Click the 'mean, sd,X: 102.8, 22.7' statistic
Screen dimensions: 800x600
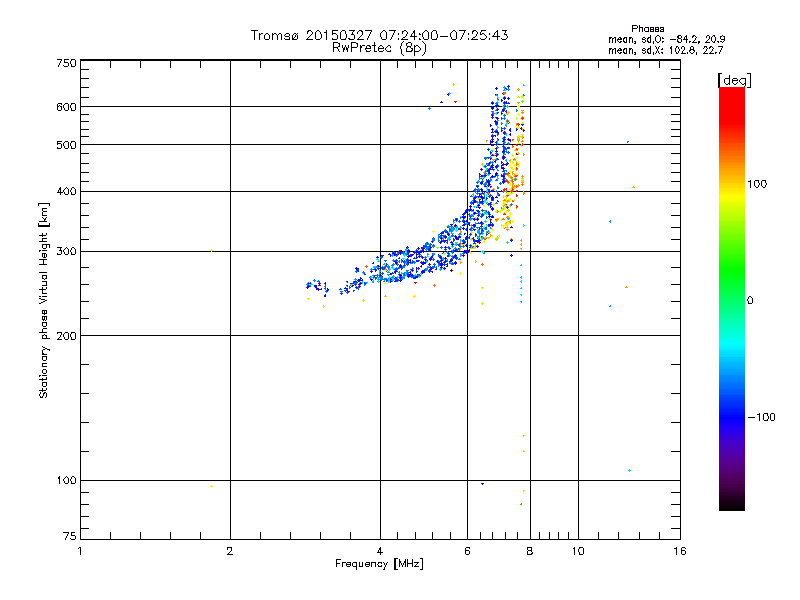pos(665,50)
